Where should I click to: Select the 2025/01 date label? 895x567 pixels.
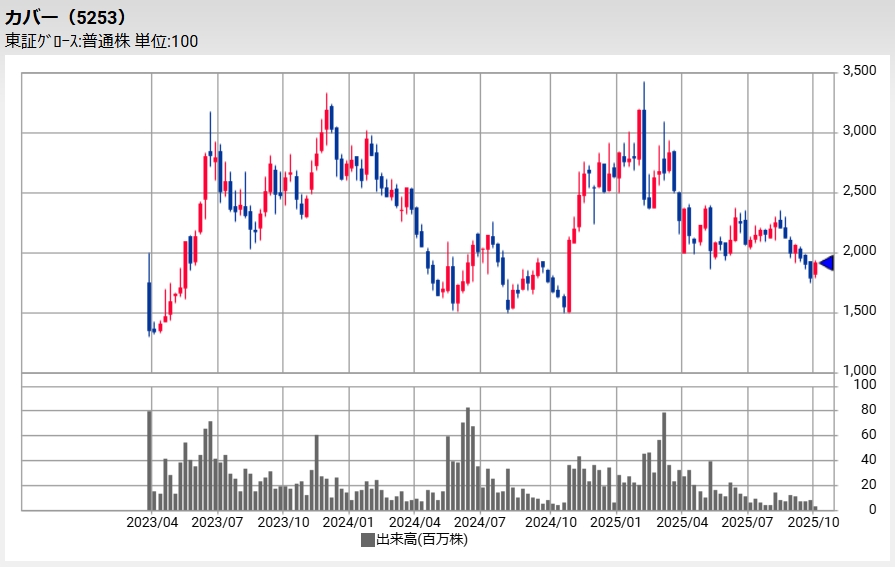[615, 522]
